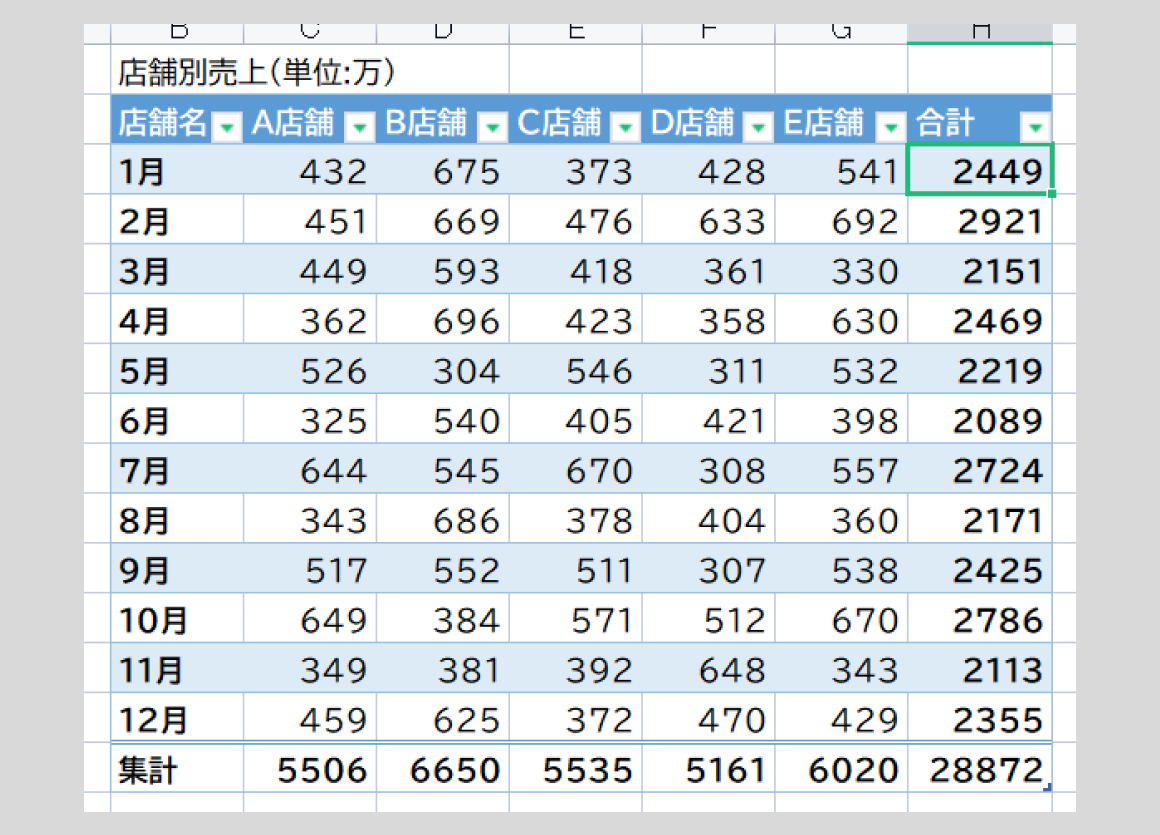Select cell with value 517
The image size is (1160, 835).
click(310, 569)
